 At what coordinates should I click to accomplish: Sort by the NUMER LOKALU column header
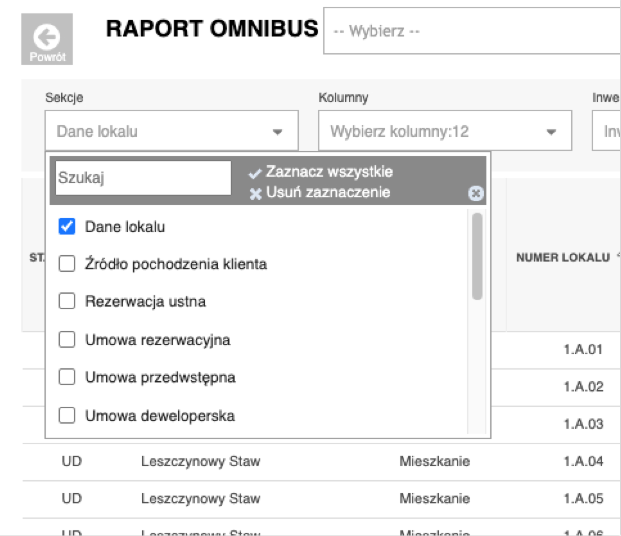563,258
